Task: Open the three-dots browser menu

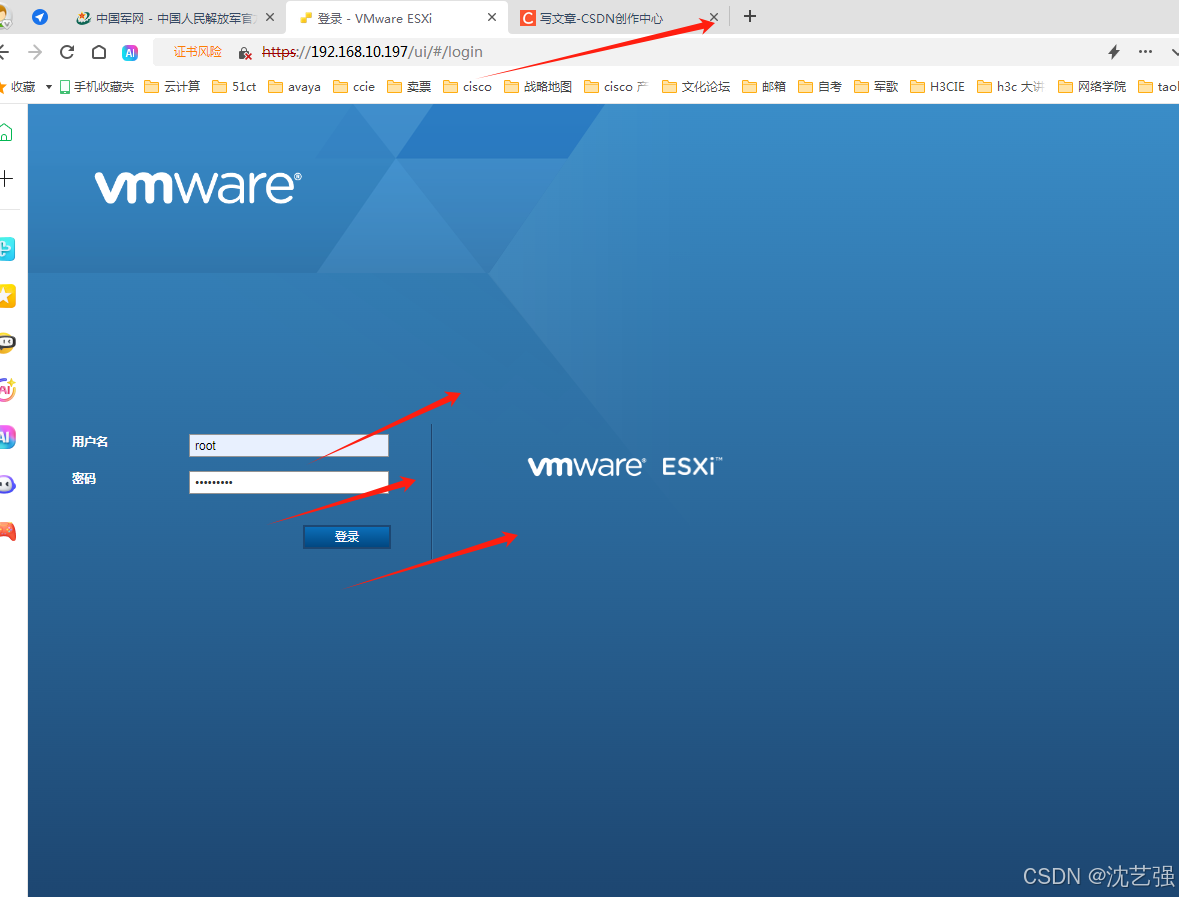Action: tap(1145, 52)
